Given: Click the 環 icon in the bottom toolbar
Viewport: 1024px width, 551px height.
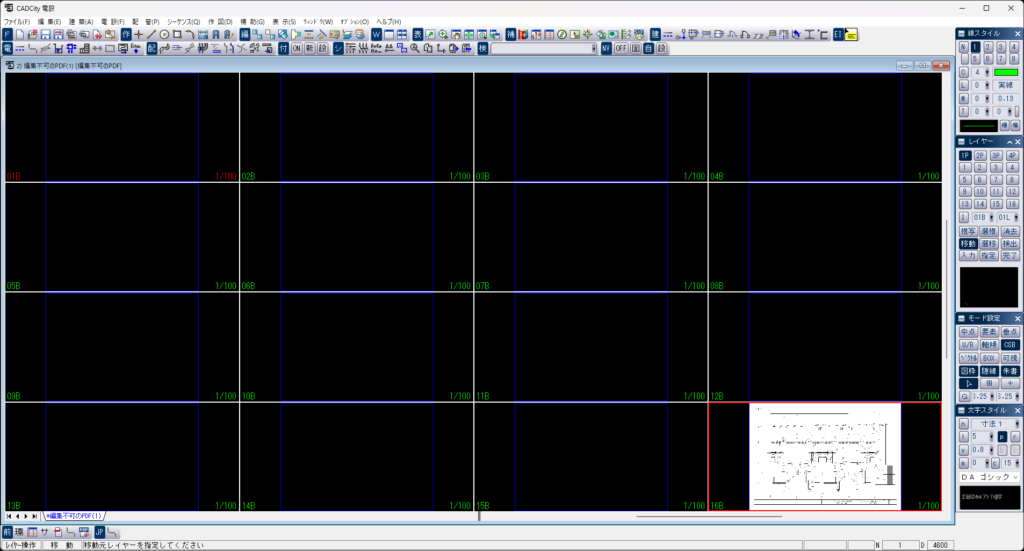Looking at the screenshot, I should 20,532.
